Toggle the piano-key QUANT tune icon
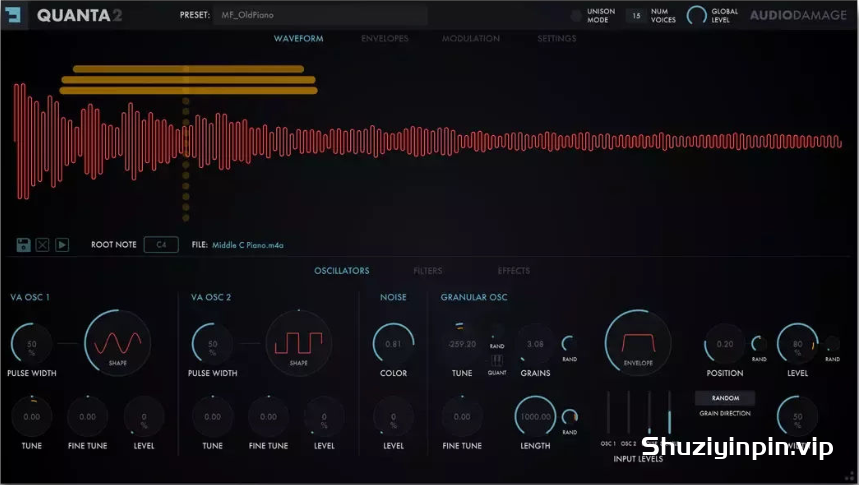 [497, 361]
